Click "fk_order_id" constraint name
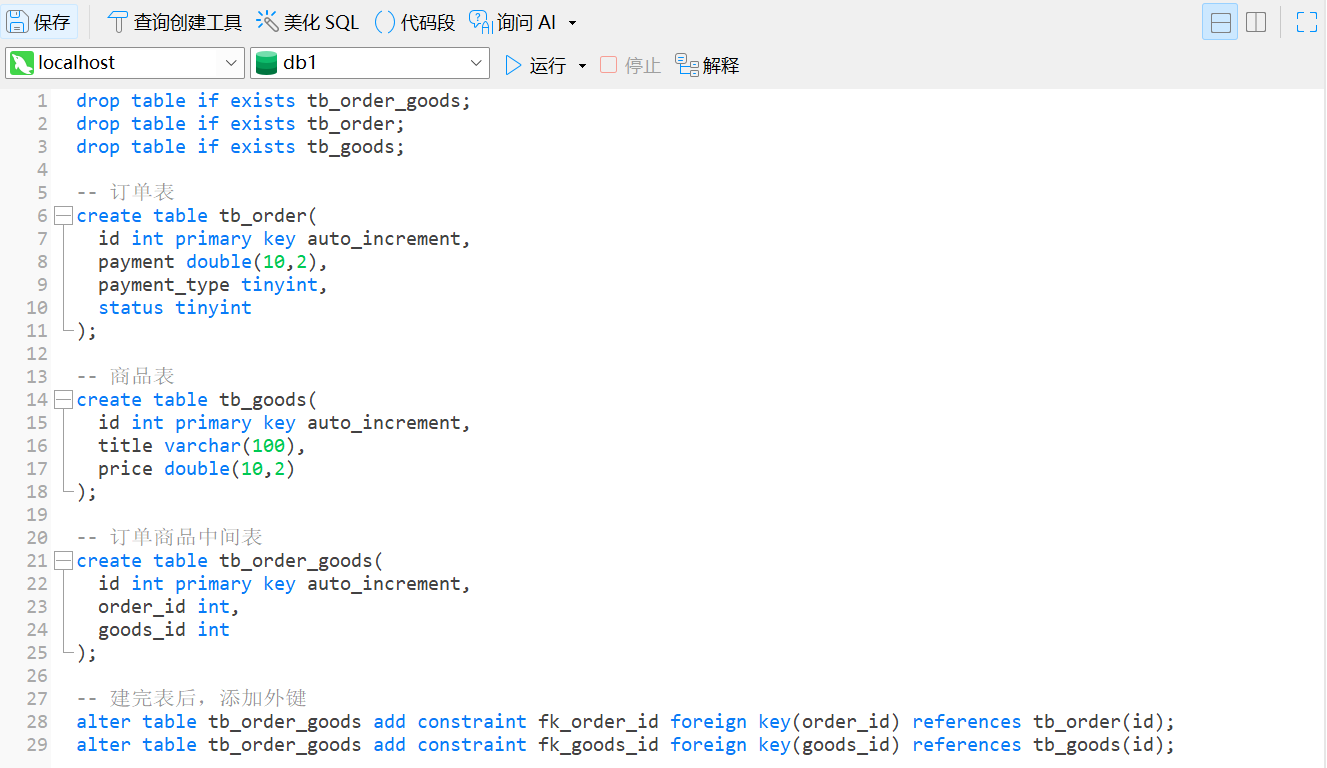The image size is (1327, 768). click(x=599, y=722)
